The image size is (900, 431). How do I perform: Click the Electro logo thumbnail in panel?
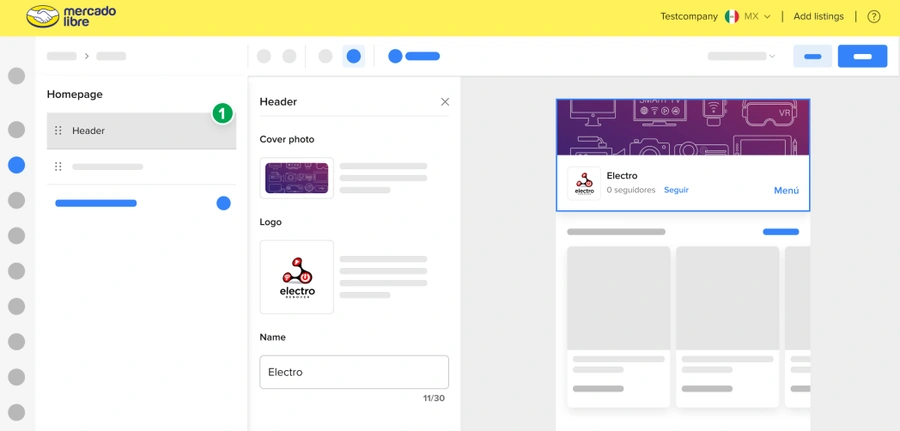[297, 277]
